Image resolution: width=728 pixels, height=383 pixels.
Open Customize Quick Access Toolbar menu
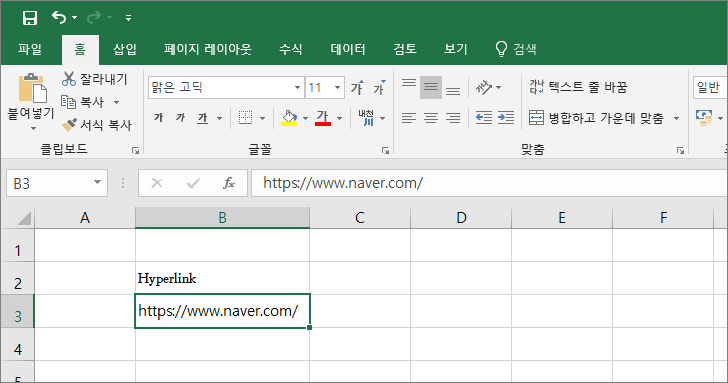click(x=128, y=18)
